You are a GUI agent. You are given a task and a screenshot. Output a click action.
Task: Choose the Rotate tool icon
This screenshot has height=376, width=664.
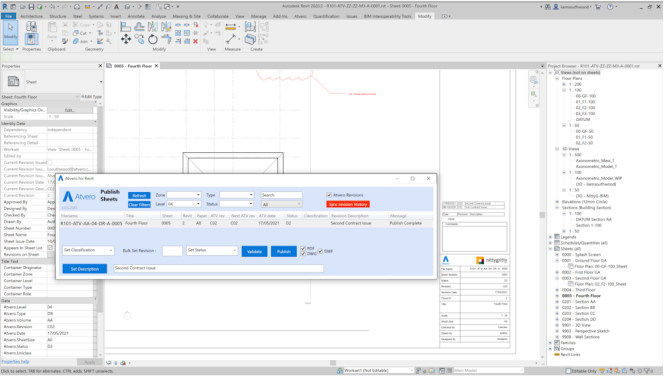pos(153,39)
